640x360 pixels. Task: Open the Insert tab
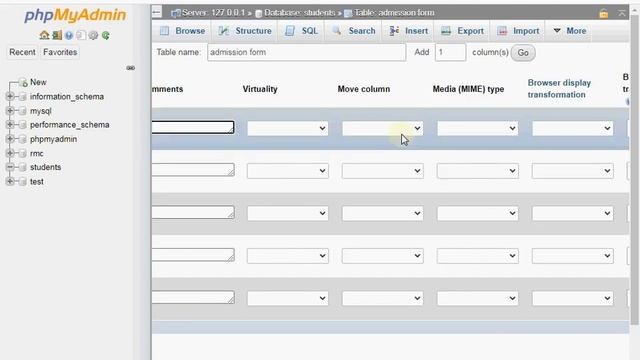tap(409, 31)
